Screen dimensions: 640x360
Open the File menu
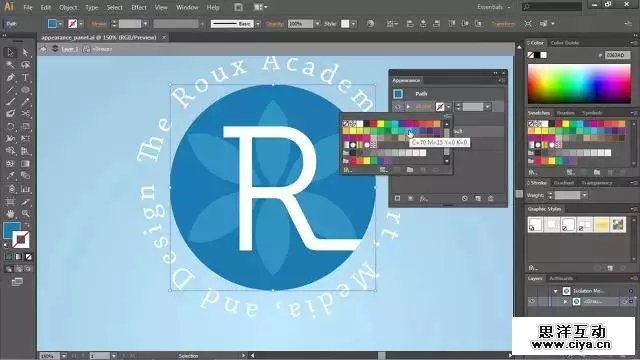click(27, 7)
